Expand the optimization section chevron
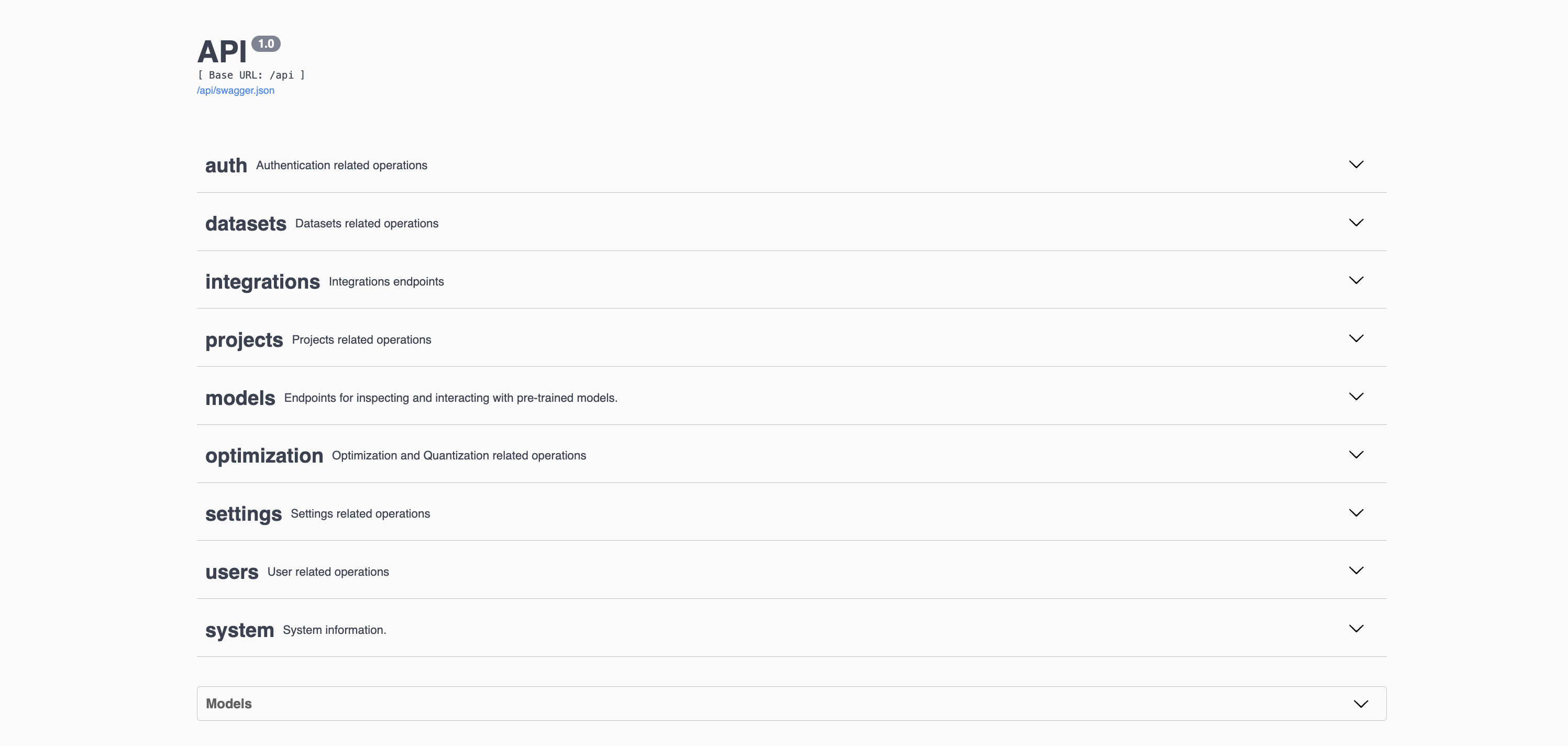Image resolution: width=1568 pixels, height=746 pixels. coord(1356,455)
